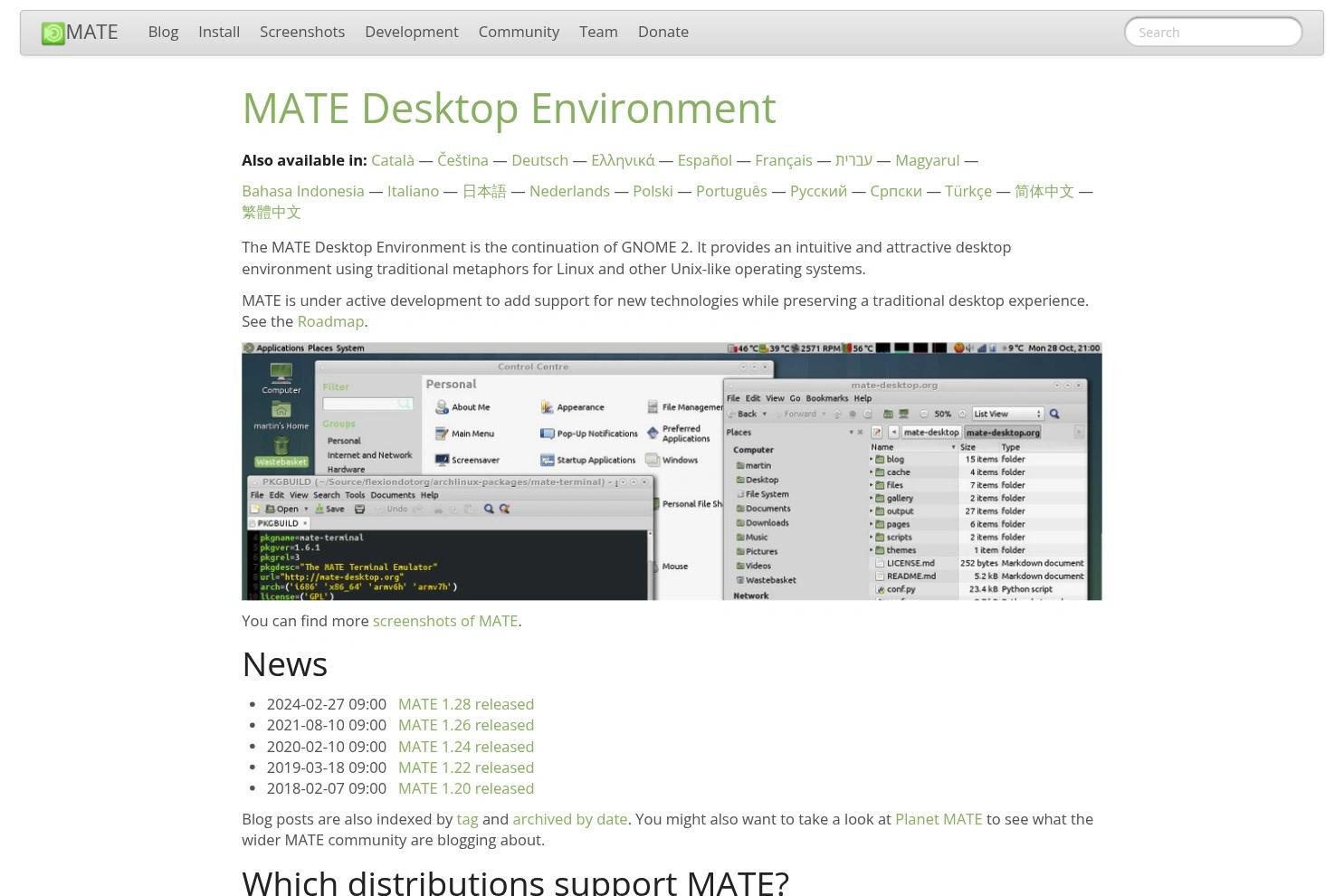Viewport: 1344px width, 896px height.
Task: Visit the Team page
Action: click(x=598, y=32)
